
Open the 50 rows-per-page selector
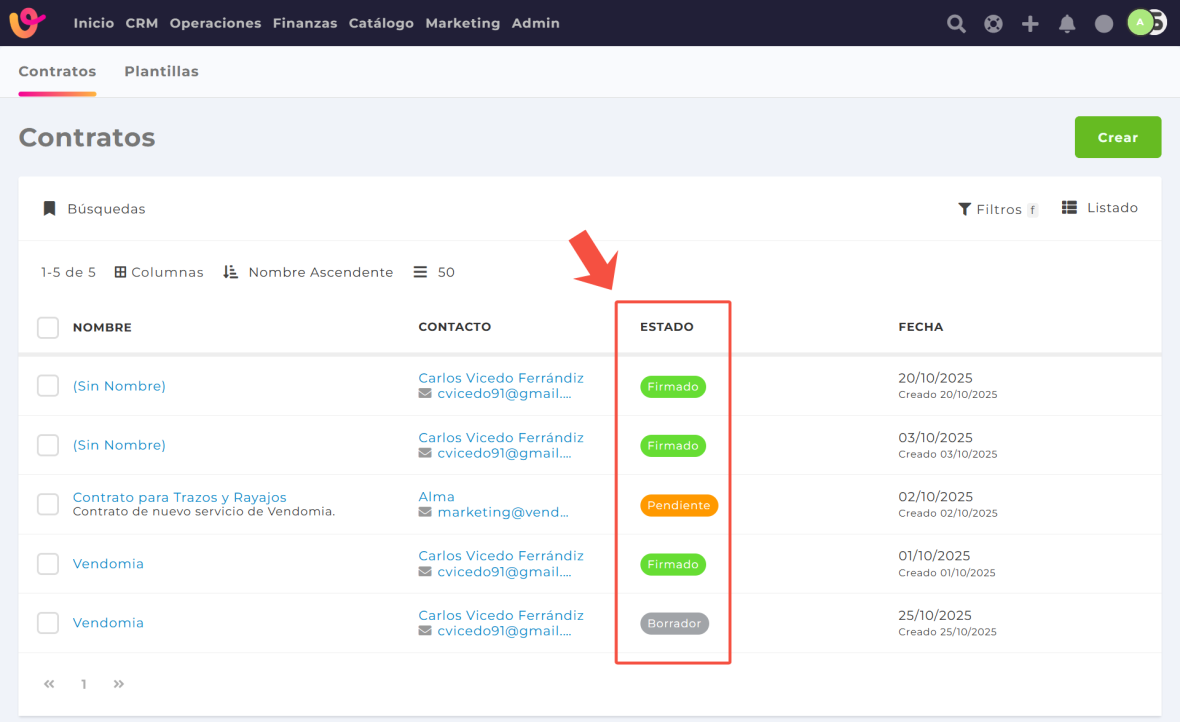click(x=435, y=272)
